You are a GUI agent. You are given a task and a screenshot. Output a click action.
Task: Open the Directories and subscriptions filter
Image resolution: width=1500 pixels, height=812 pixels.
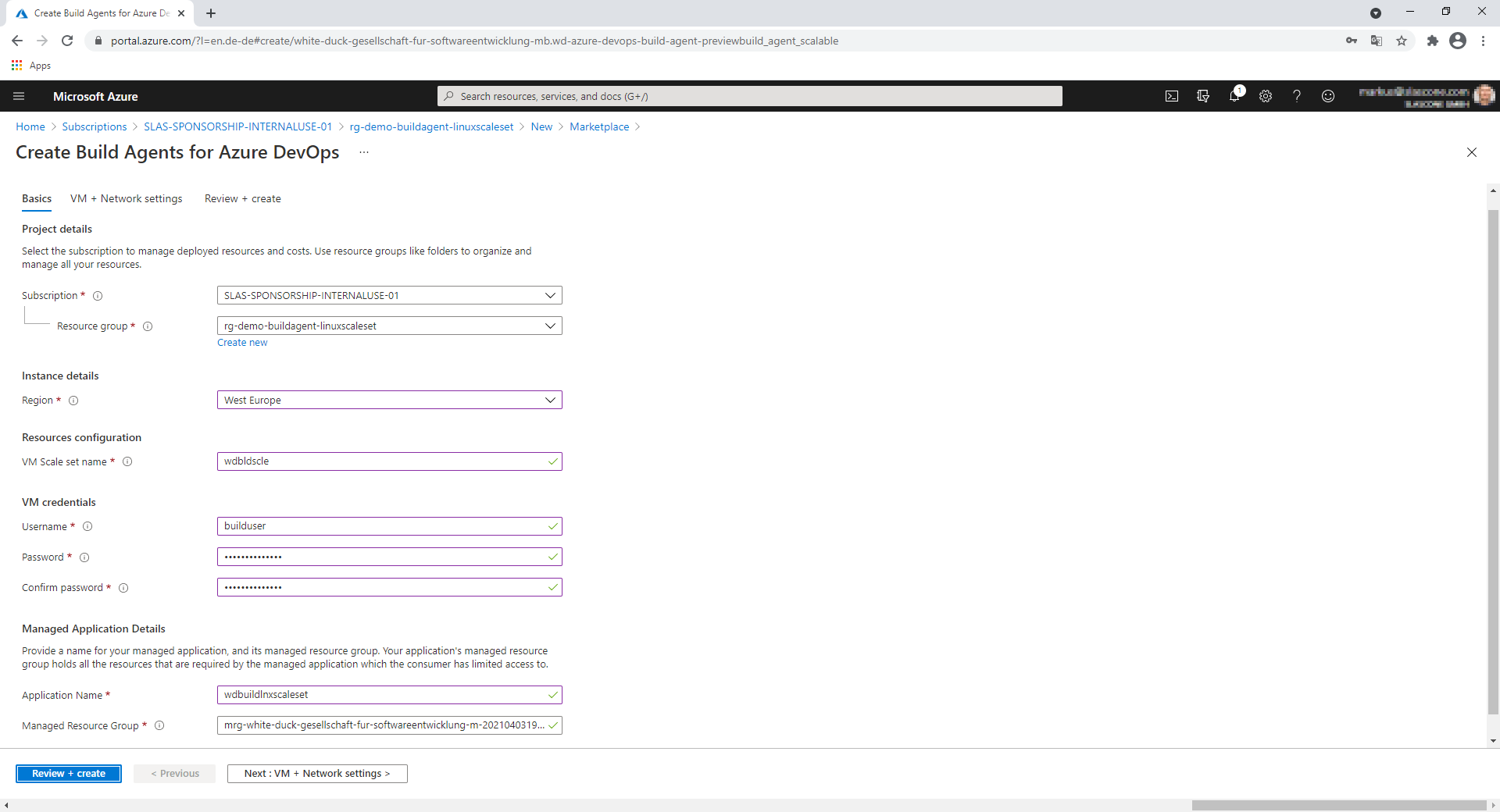pyautogui.click(x=1203, y=96)
